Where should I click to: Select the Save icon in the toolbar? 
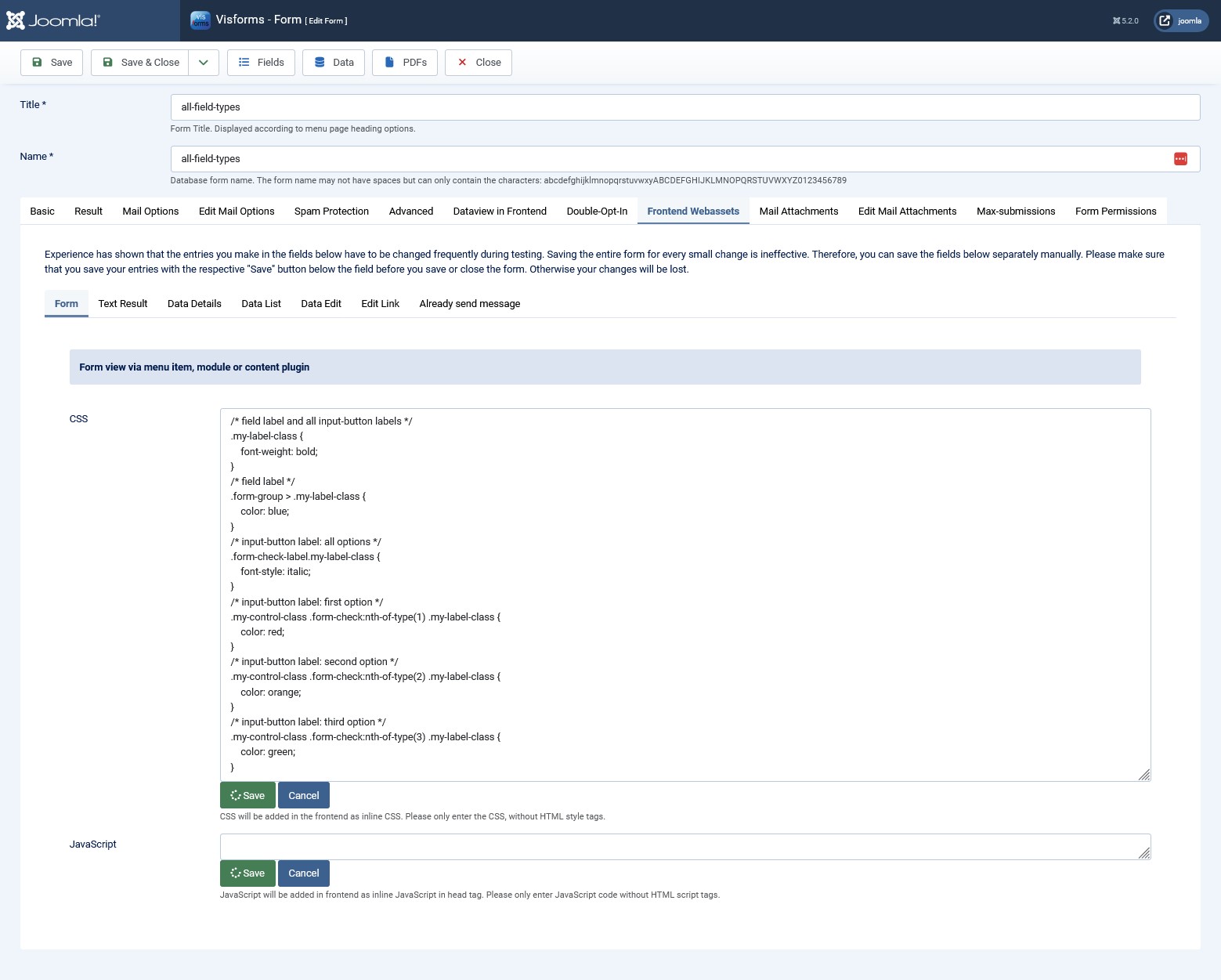click(x=37, y=62)
